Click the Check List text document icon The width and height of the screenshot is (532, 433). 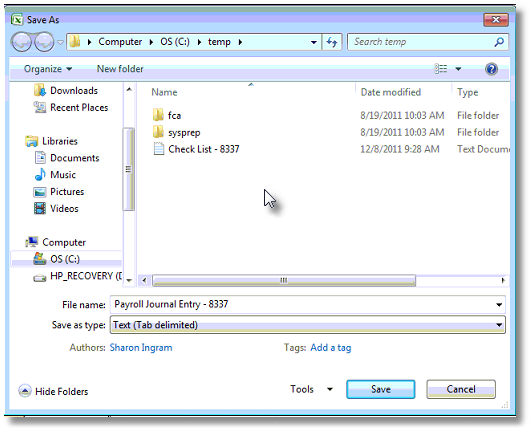click(158, 149)
